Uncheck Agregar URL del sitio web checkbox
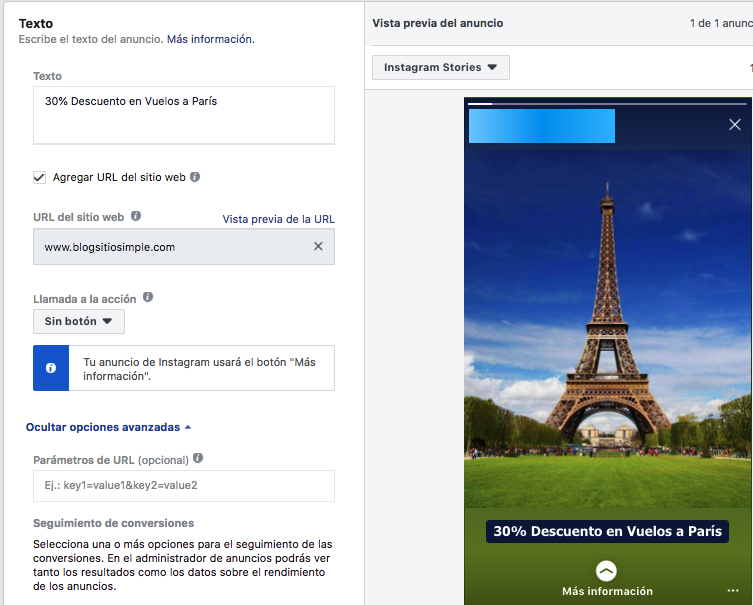This screenshot has width=753, height=605. point(39,178)
